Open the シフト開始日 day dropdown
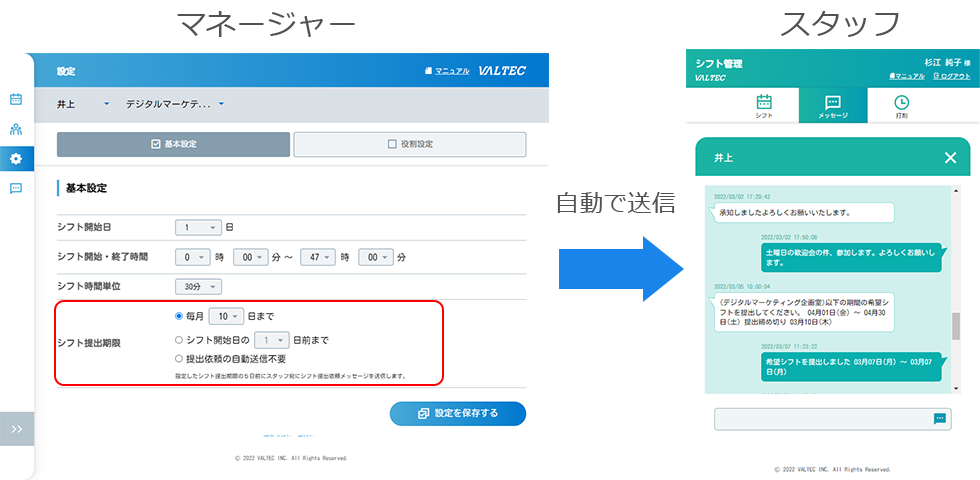 (x=198, y=228)
